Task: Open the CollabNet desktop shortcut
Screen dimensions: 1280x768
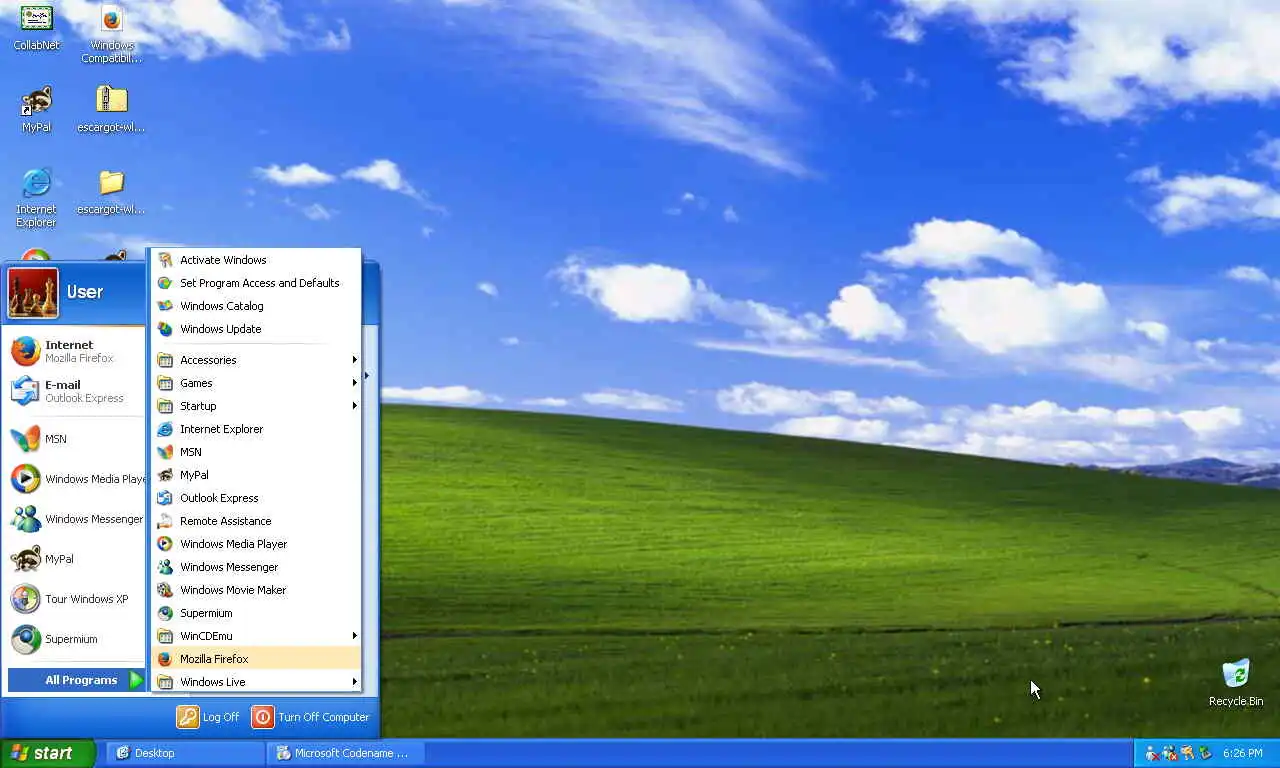Action: [36, 27]
